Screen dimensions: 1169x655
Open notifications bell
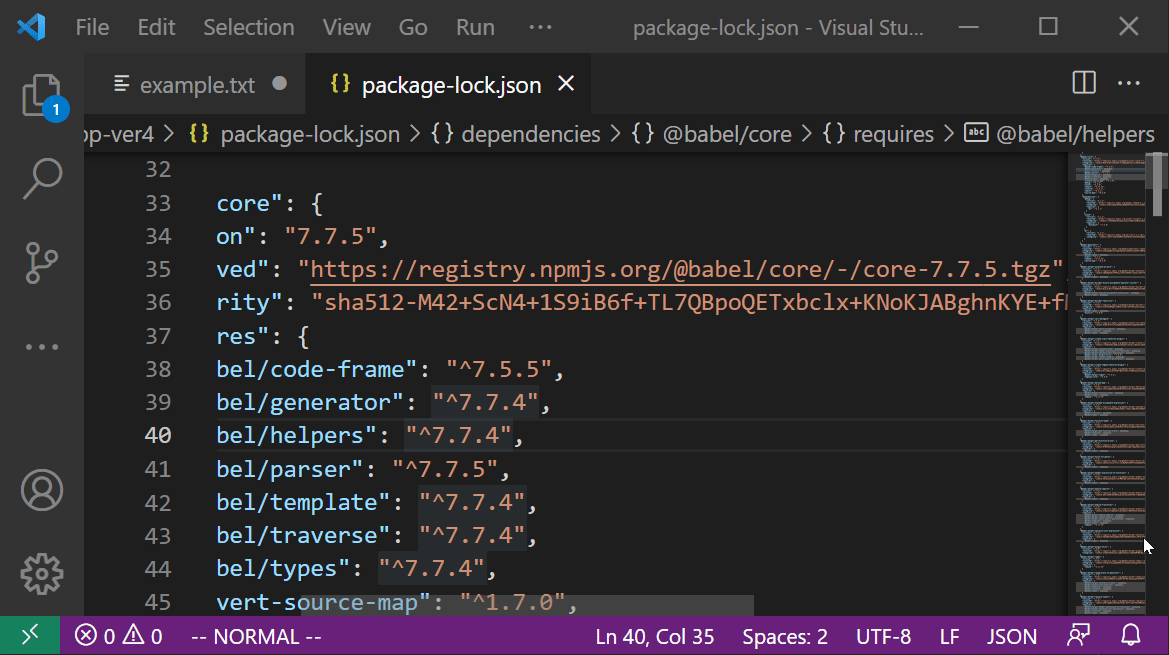(1131, 636)
